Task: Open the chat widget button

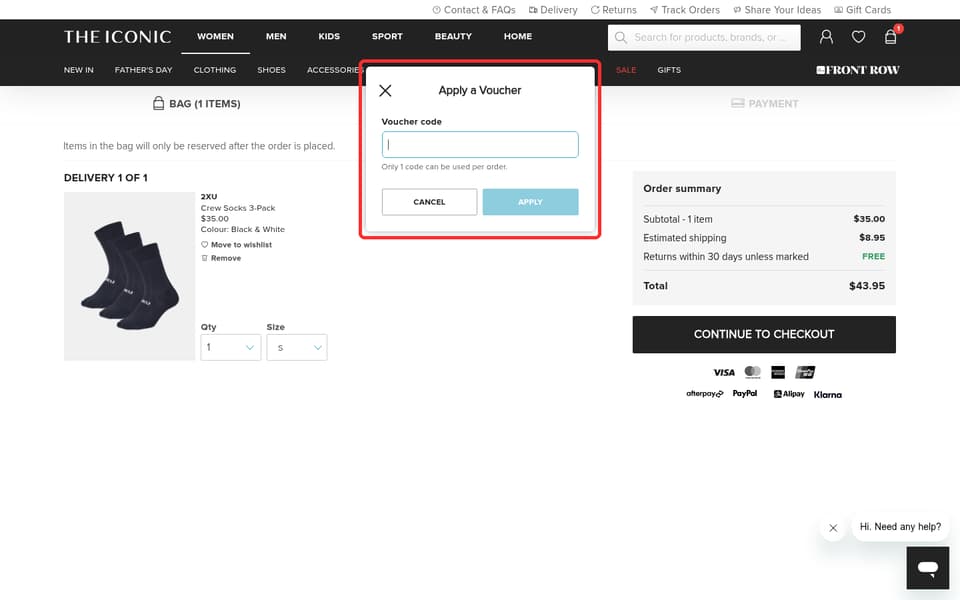Action: click(928, 568)
